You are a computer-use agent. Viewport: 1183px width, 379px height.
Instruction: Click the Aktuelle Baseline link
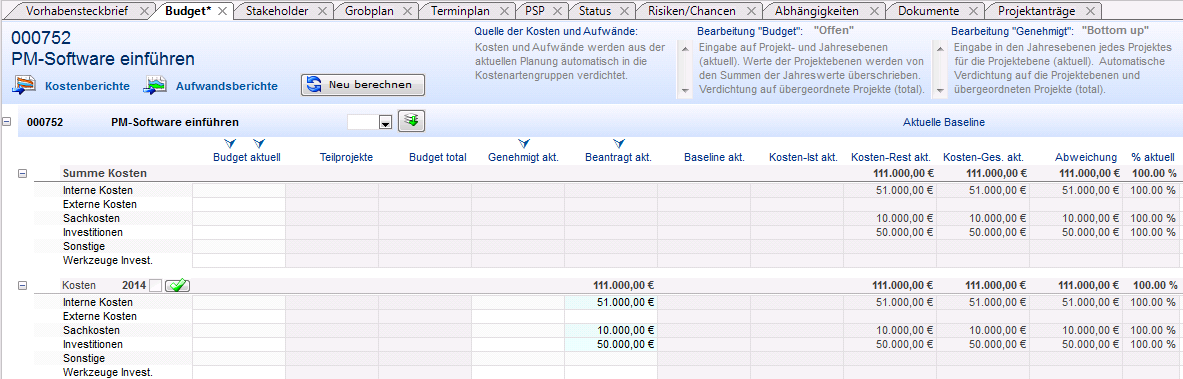pyautogui.click(x=944, y=122)
